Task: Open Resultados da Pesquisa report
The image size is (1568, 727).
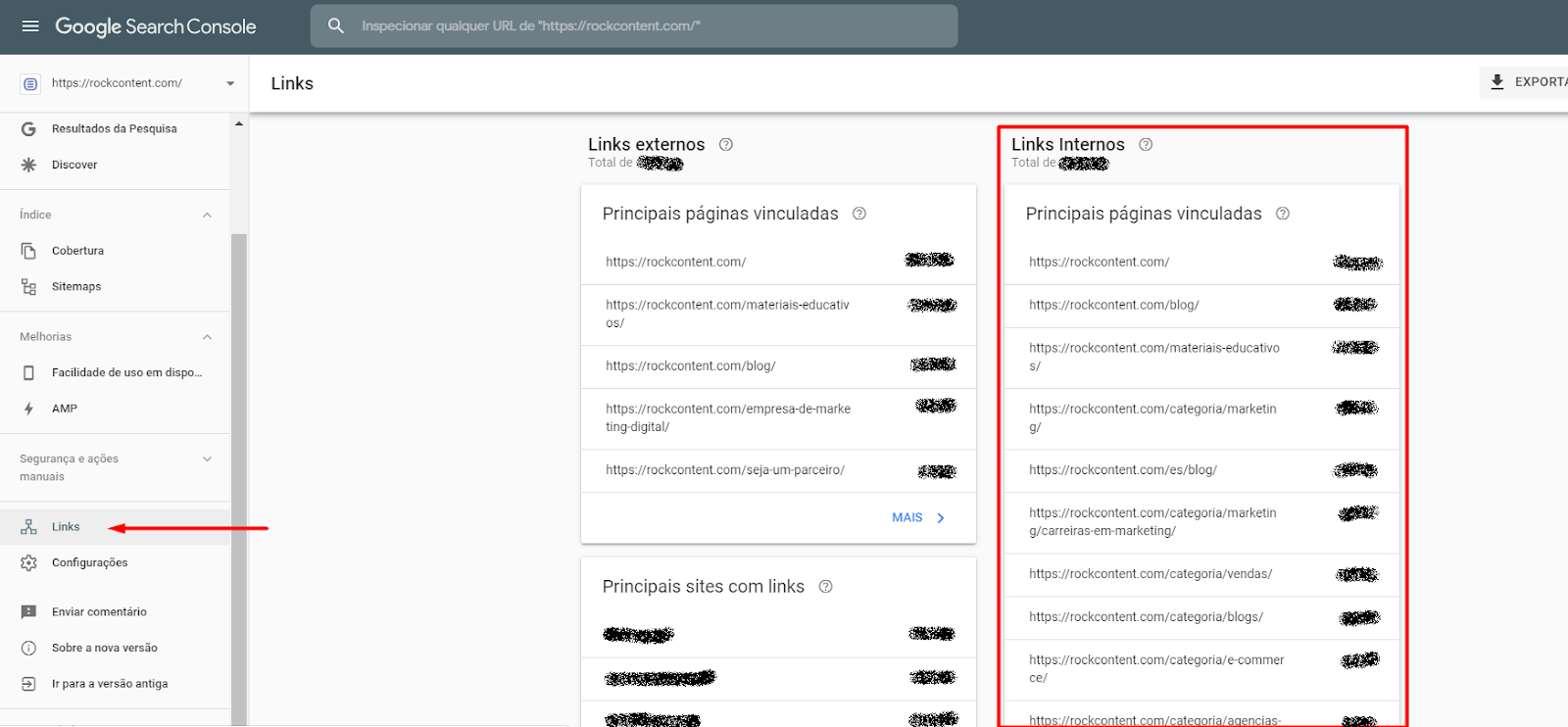Action: tap(115, 128)
